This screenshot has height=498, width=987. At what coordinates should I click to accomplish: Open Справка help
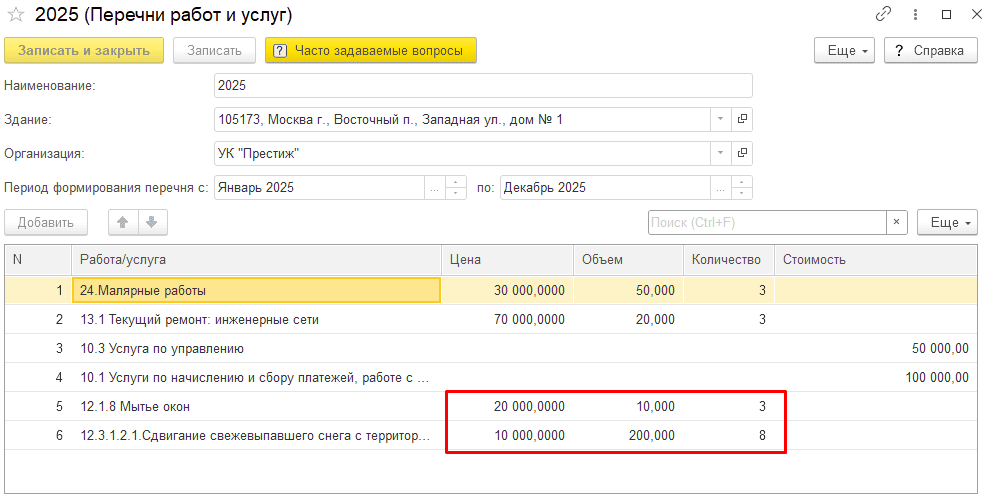pos(930,50)
